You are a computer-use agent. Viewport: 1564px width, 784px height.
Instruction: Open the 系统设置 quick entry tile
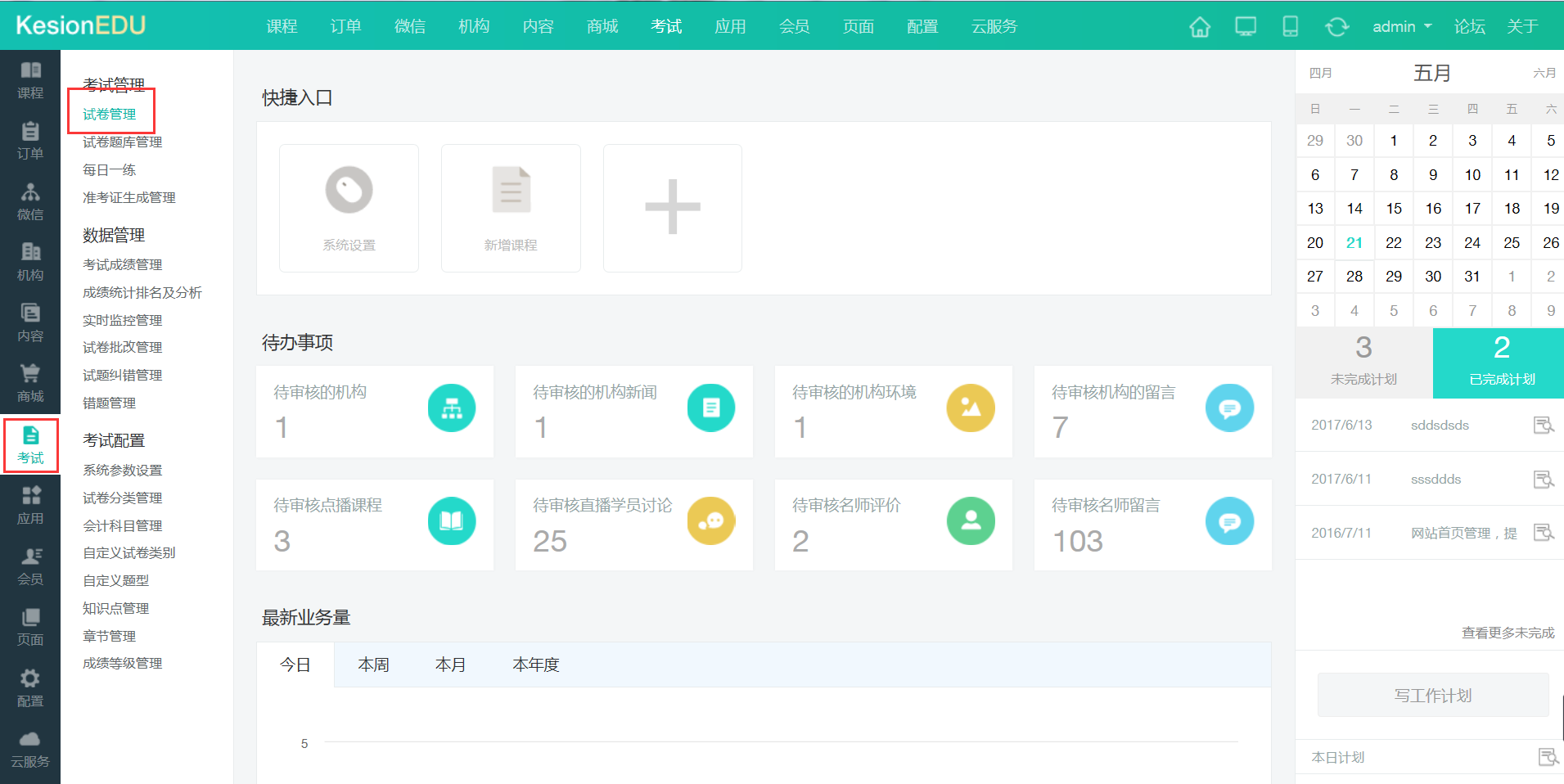click(349, 208)
